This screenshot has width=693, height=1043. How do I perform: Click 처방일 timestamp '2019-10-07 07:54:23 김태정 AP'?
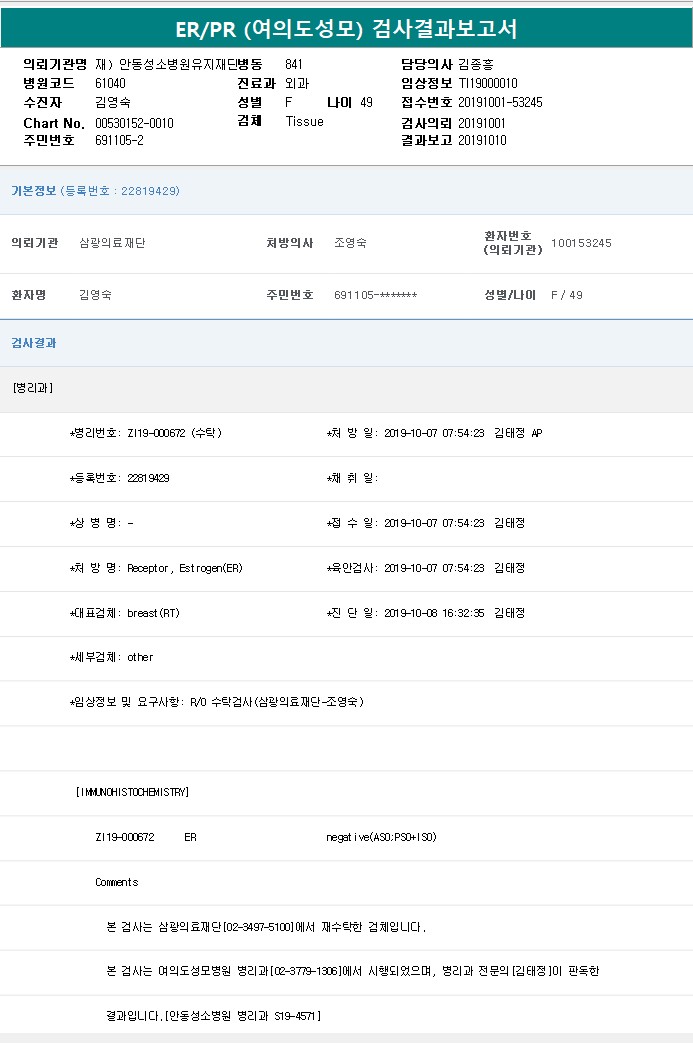click(x=464, y=433)
